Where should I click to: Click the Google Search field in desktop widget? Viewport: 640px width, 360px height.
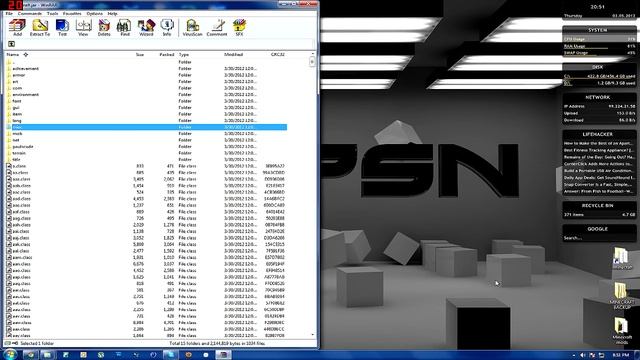[599, 238]
